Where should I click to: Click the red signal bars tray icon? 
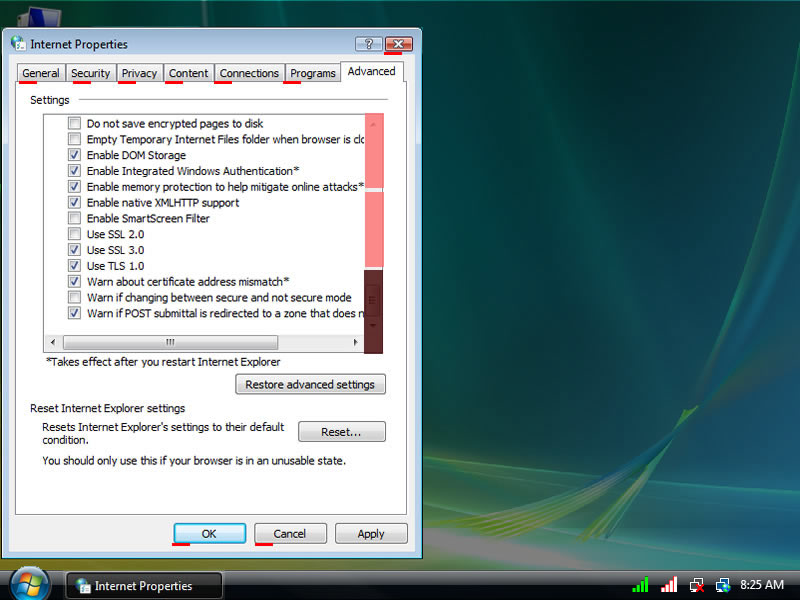click(669, 585)
